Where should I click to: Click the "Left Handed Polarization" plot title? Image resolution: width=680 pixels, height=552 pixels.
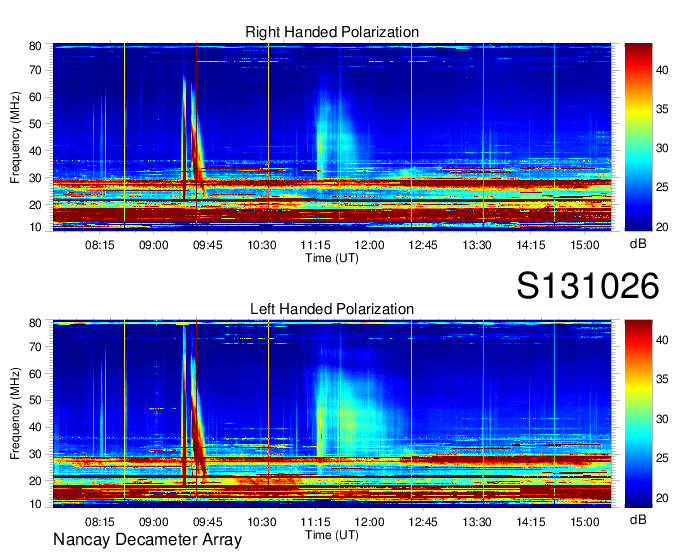click(x=332, y=309)
